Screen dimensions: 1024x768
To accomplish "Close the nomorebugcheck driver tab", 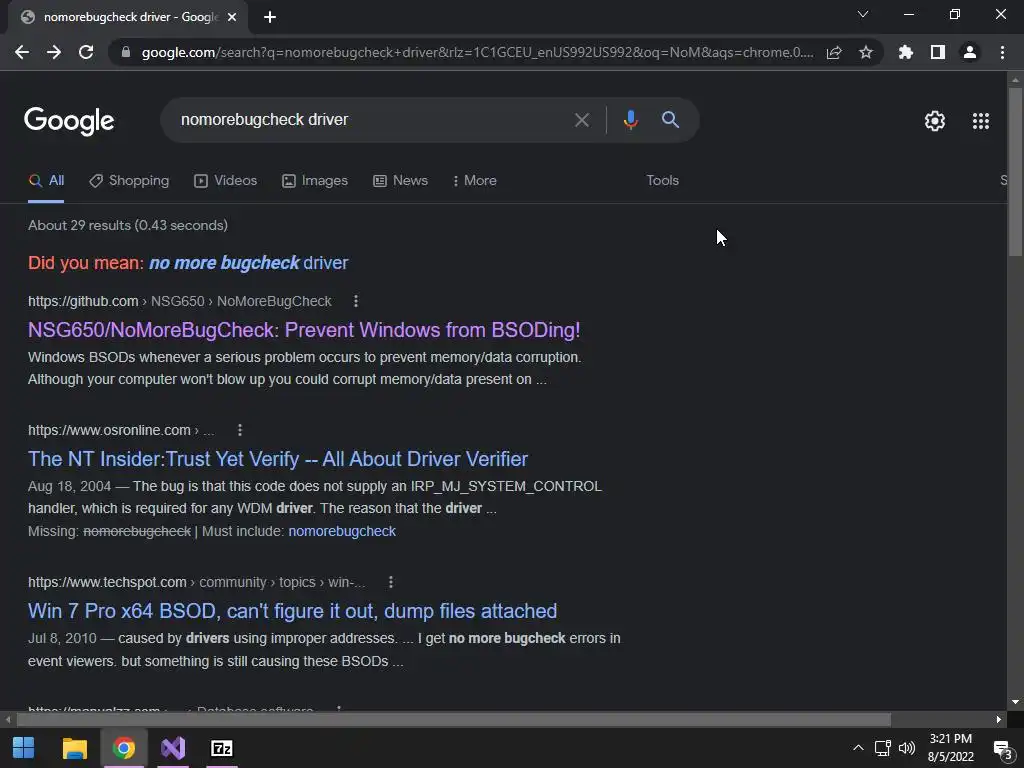I will coord(232,17).
